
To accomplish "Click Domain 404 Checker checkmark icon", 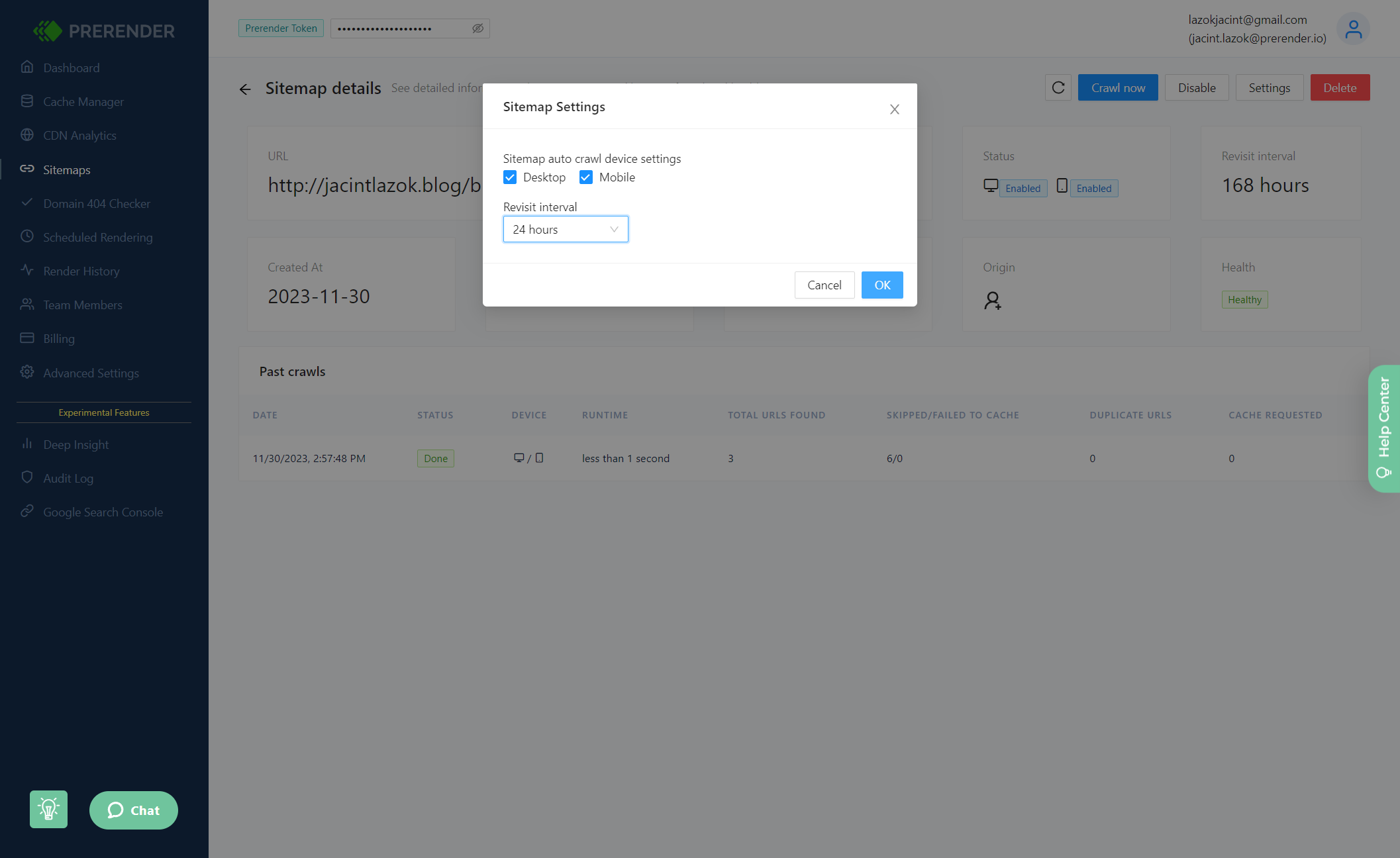I will (27, 203).
